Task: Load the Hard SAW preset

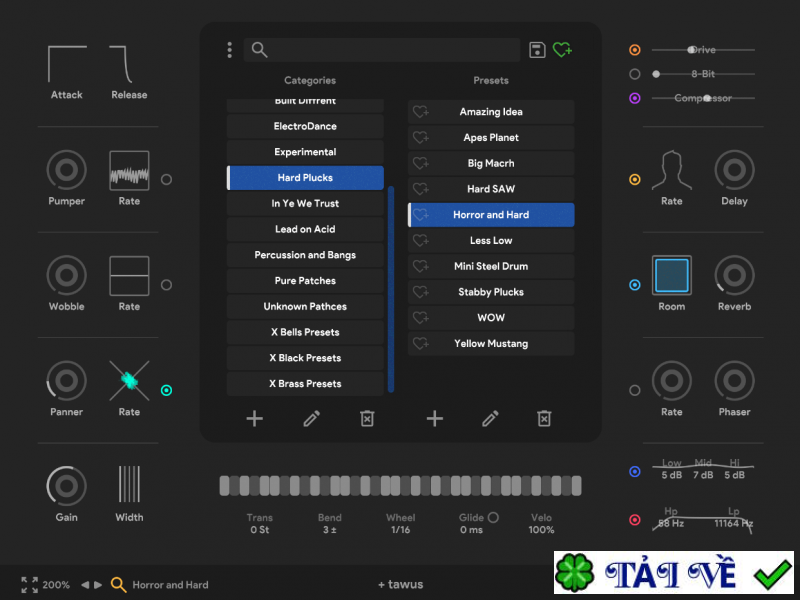Action: click(x=491, y=189)
